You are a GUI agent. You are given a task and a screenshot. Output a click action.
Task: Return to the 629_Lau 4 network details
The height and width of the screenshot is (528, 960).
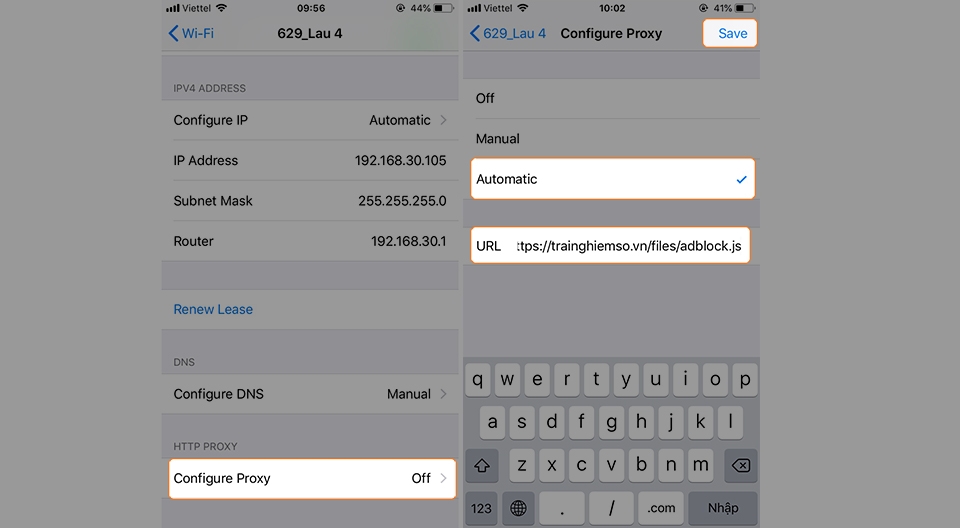coord(508,33)
